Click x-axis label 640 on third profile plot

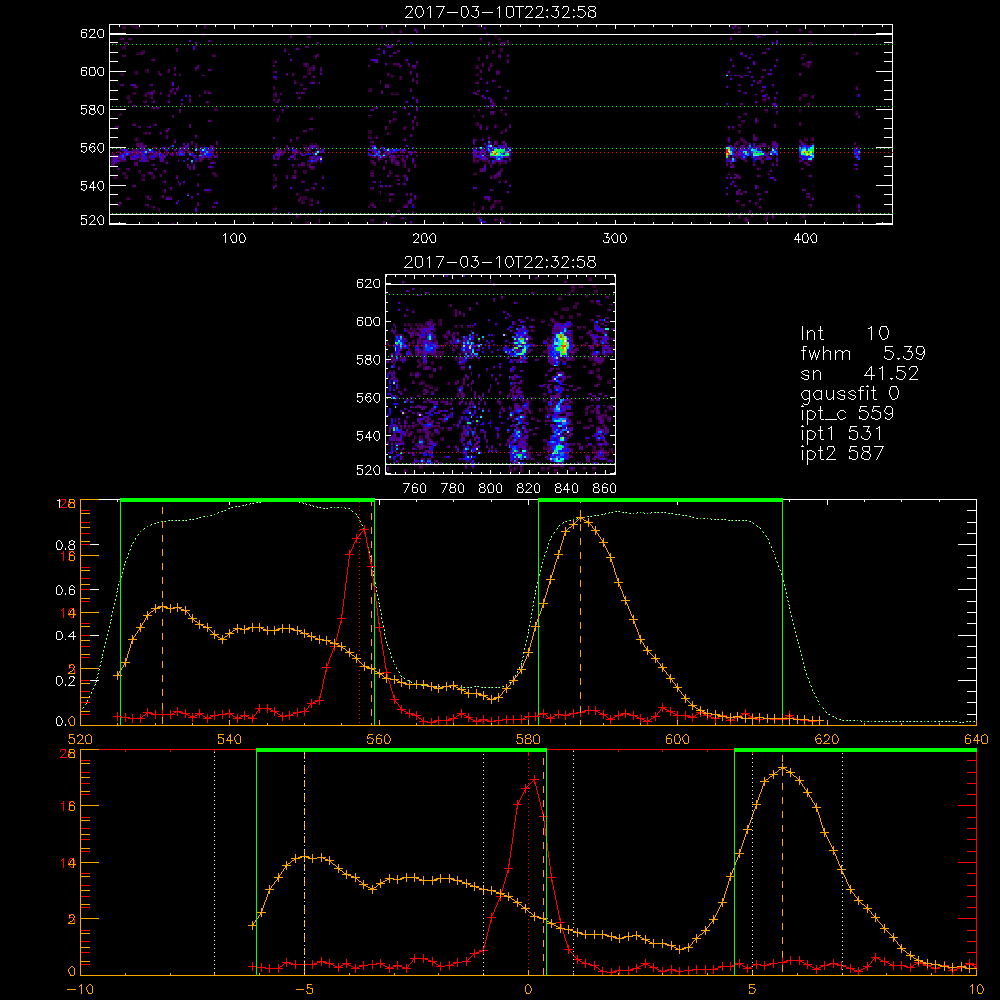pos(976,740)
